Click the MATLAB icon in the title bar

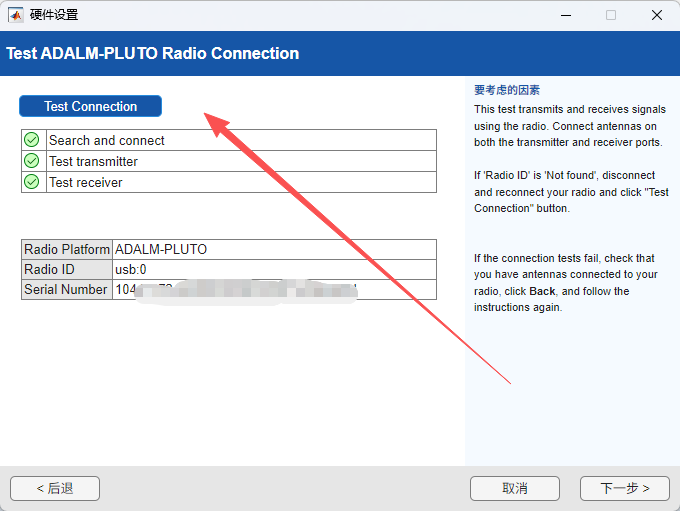click(16, 15)
